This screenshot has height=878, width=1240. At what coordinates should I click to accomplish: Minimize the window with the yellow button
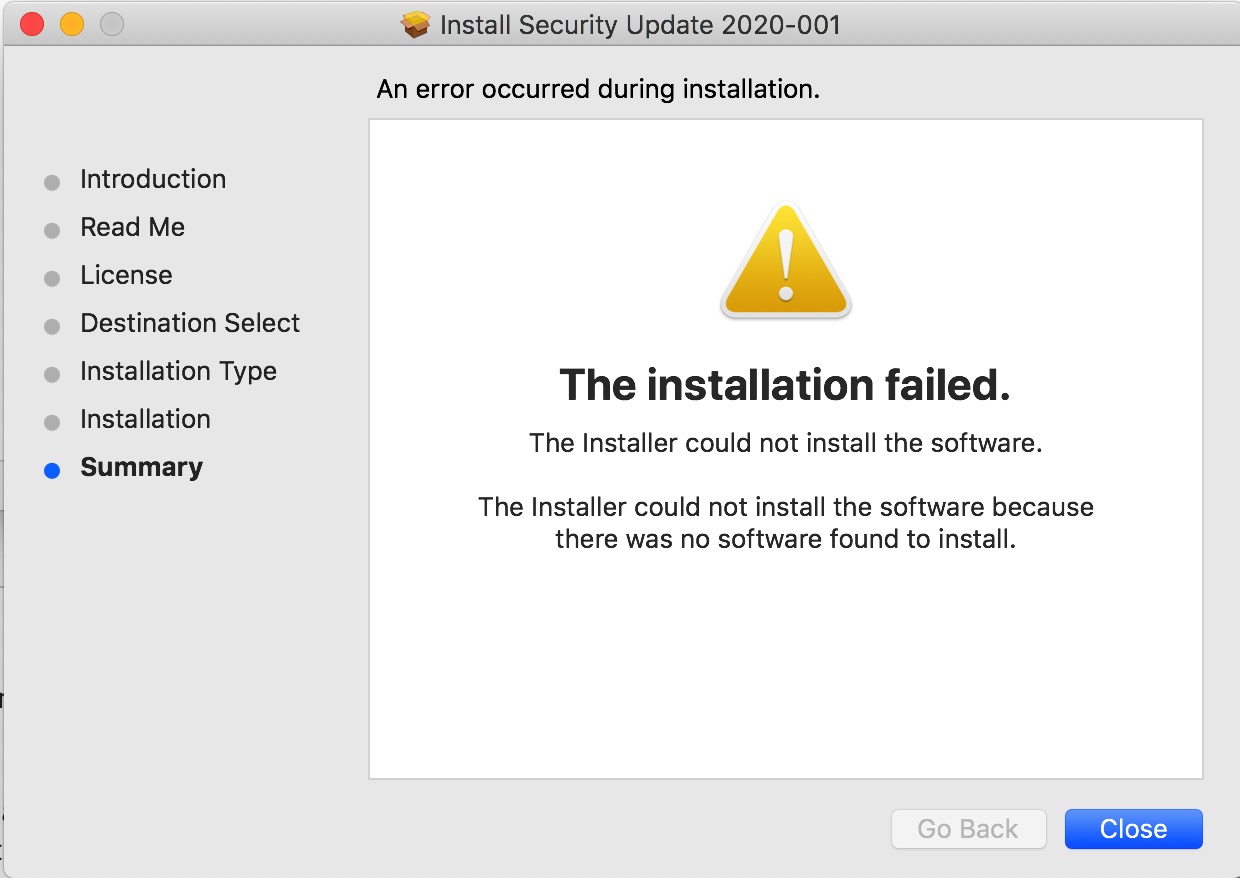72,24
